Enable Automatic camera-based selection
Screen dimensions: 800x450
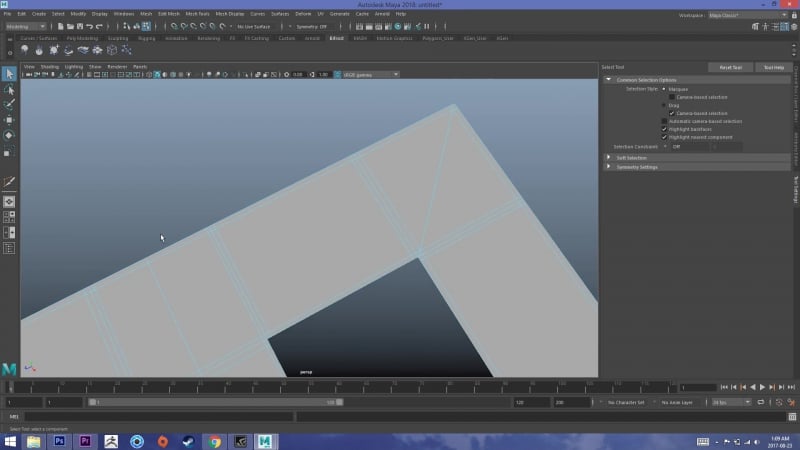[664, 121]
